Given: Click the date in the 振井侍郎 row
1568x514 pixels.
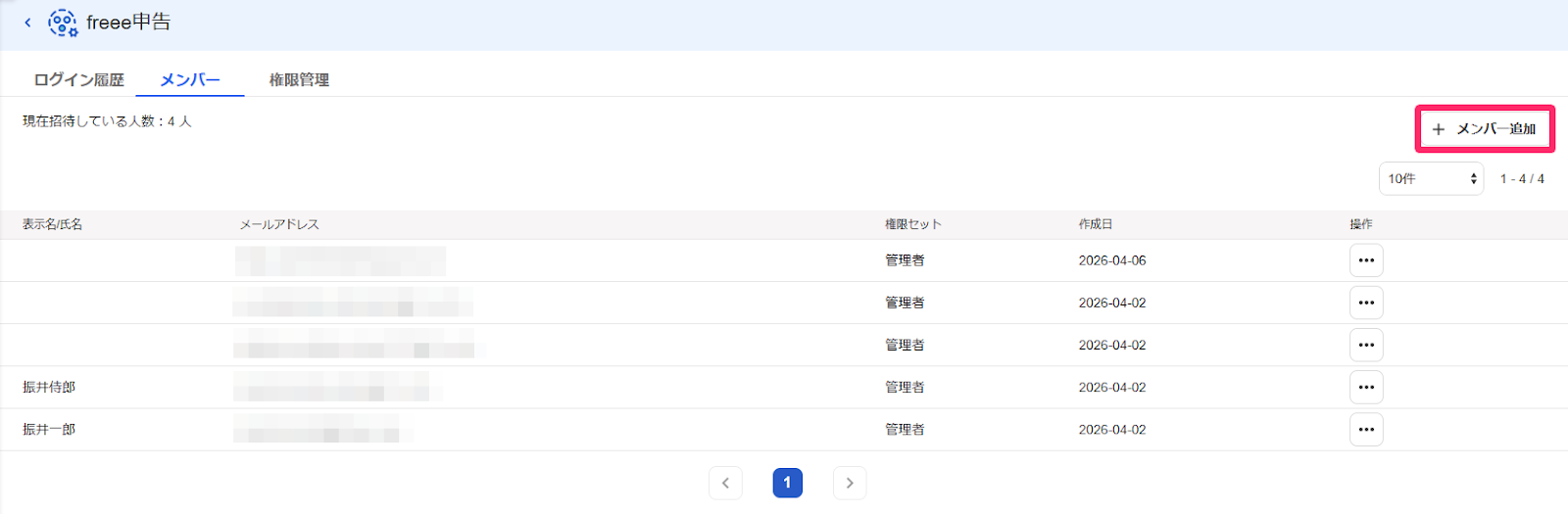Looking at the screenshot, I should click(x=1112, y=387).
